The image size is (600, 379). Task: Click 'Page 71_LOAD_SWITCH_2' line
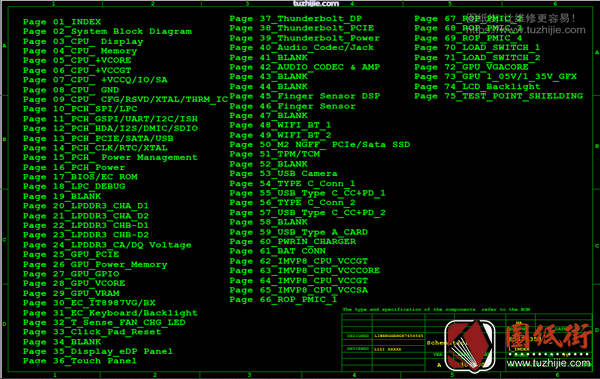click(x=477, y=58)
